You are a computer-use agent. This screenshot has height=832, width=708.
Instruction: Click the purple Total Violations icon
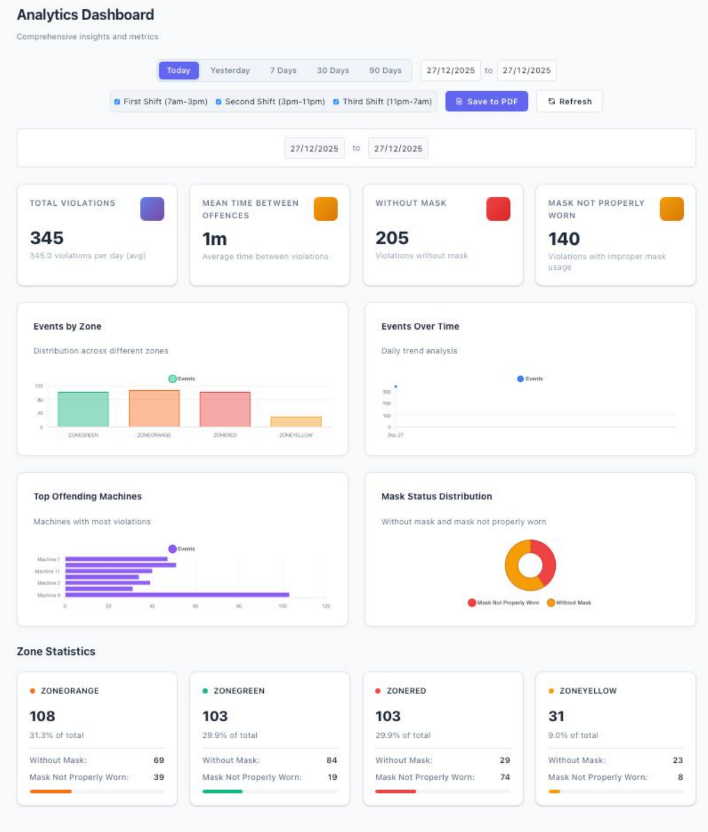[x=152, y=208]
